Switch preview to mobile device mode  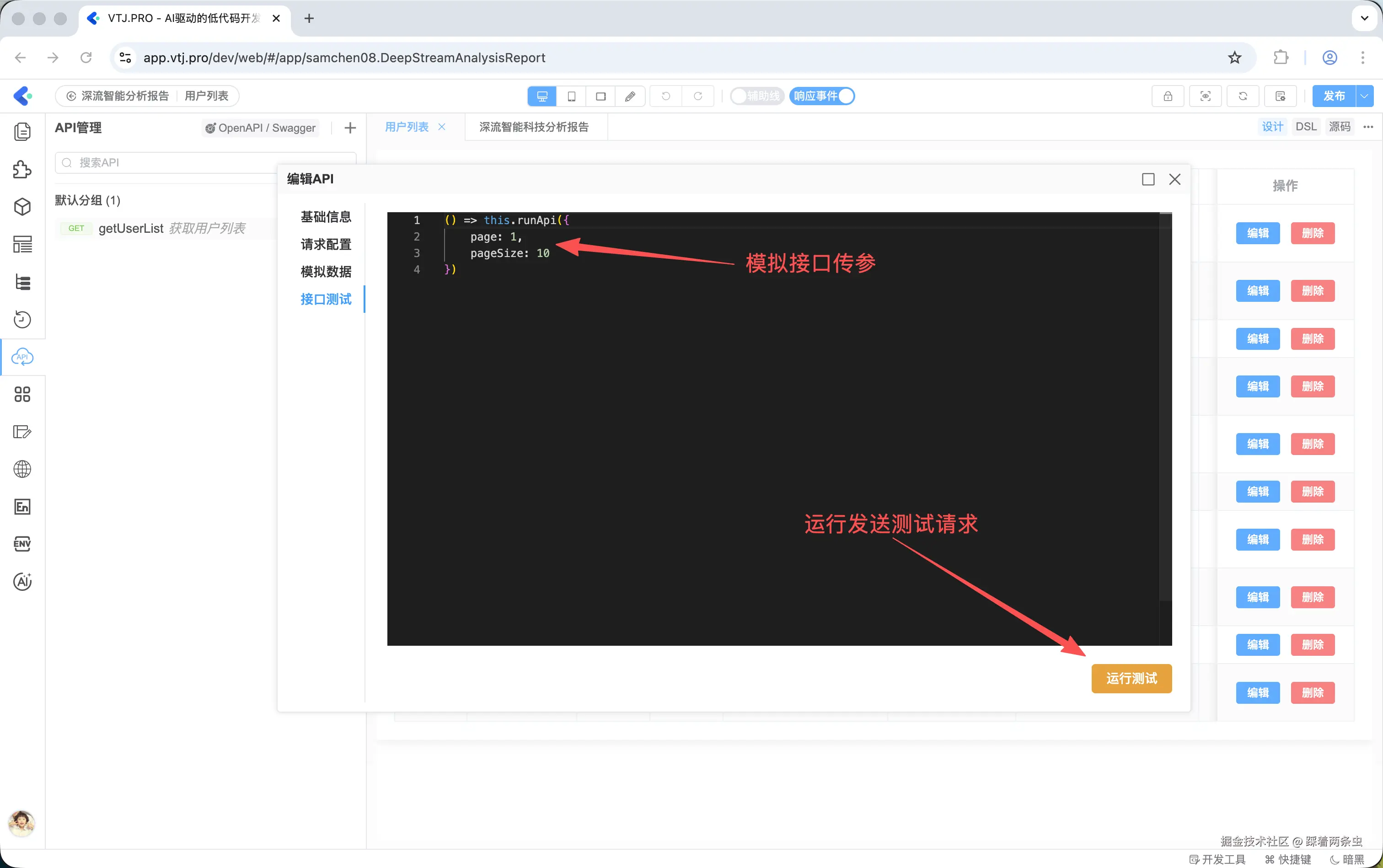point(571,96)
